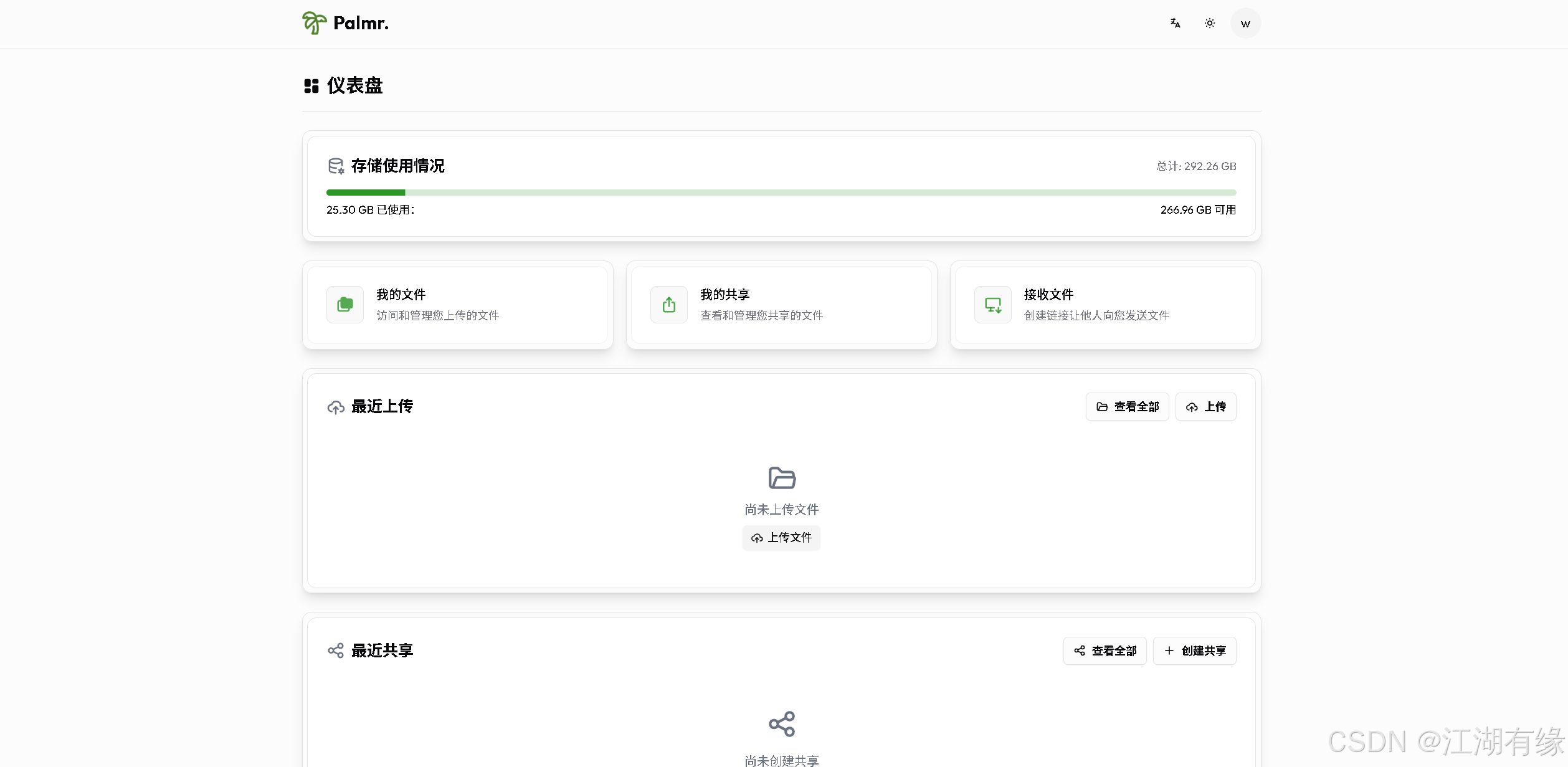
Task: Open the 我的文件 card
Action: click(457, 305)
